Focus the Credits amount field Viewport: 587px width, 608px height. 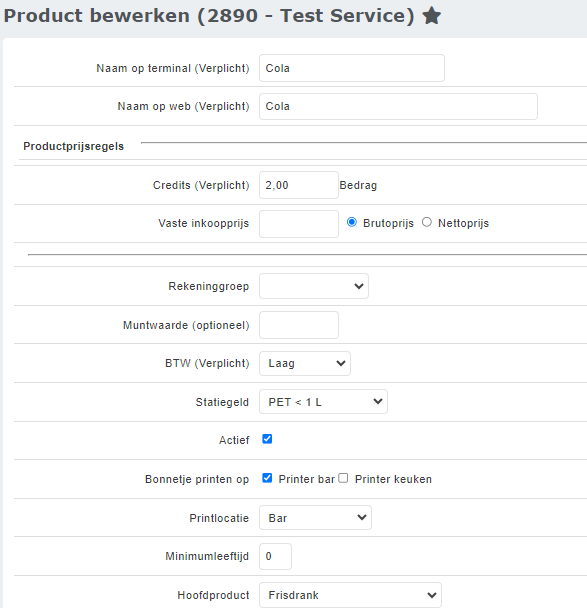pyautogui.click(x=299, y=185)
